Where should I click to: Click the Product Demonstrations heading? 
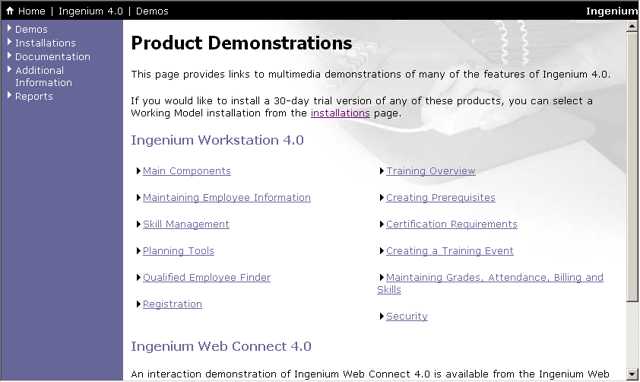[241, 43]
